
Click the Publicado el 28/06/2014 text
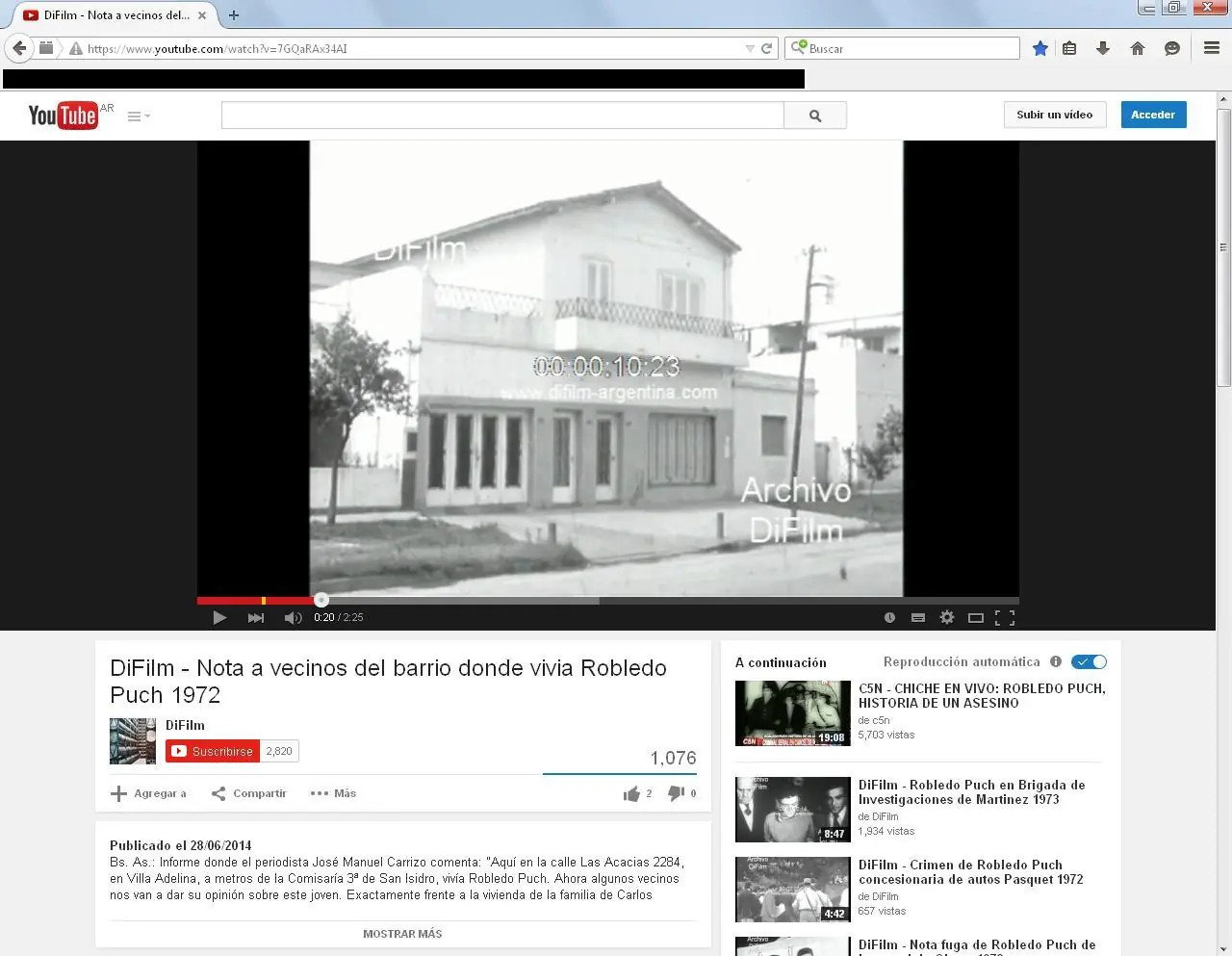[x=181, y=845]
